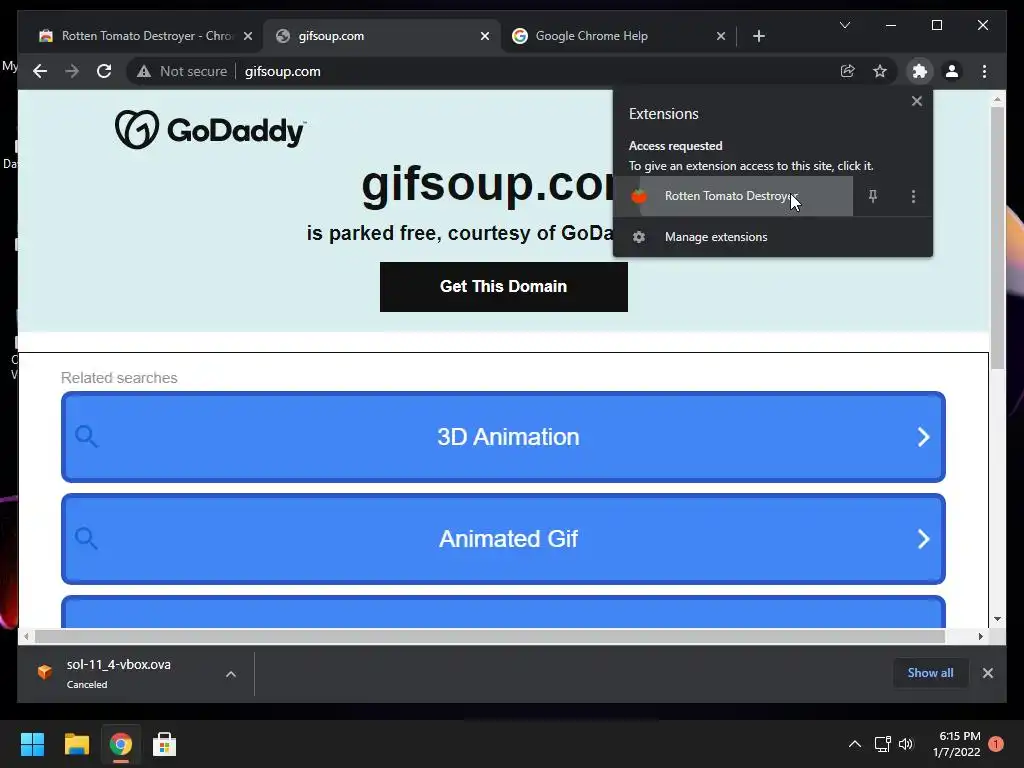Close the Google Chrome Help tab
Image resolution: width=1024 pixels, height=768 pixels.
pos(720,36)
